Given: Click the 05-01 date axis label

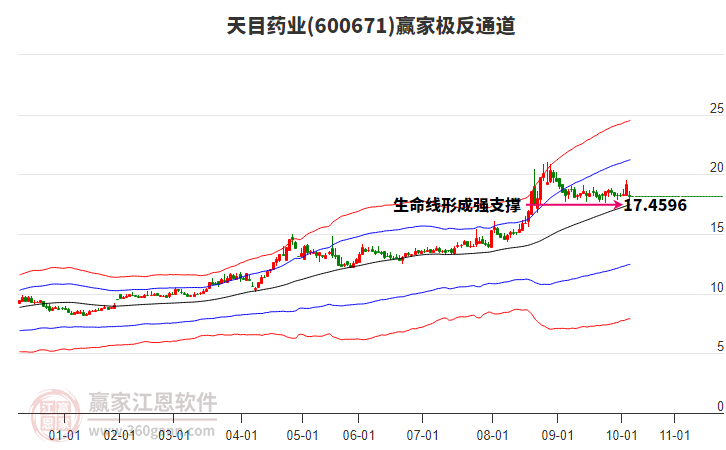Looking at the screenshot, I should (x=302, y=435).
